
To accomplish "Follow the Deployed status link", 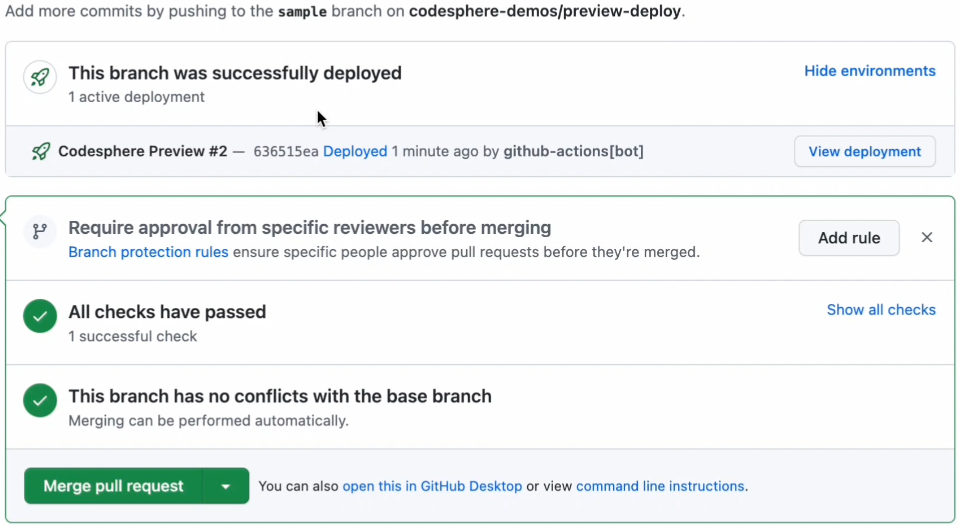I will tap(355, 152).
